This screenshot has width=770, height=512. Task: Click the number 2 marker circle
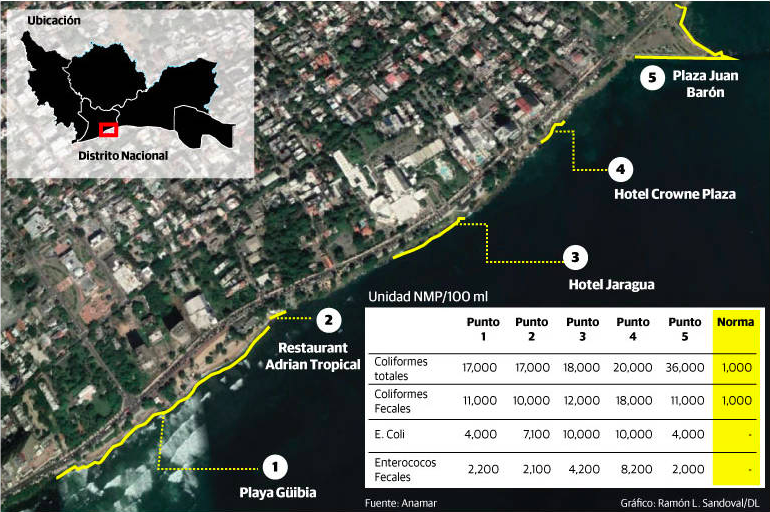pyautogui.click(x=329, y=321)
